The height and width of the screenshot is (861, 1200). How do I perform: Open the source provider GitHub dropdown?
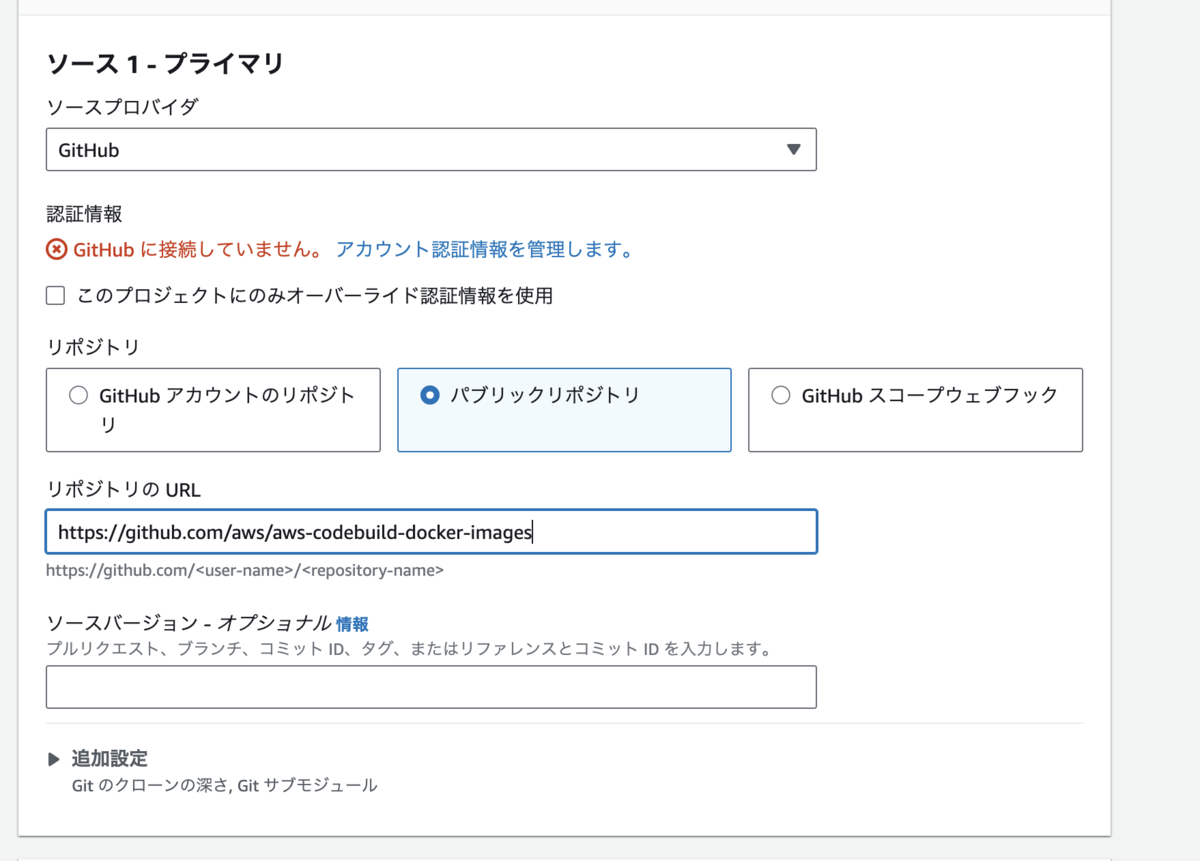(431, 150)
